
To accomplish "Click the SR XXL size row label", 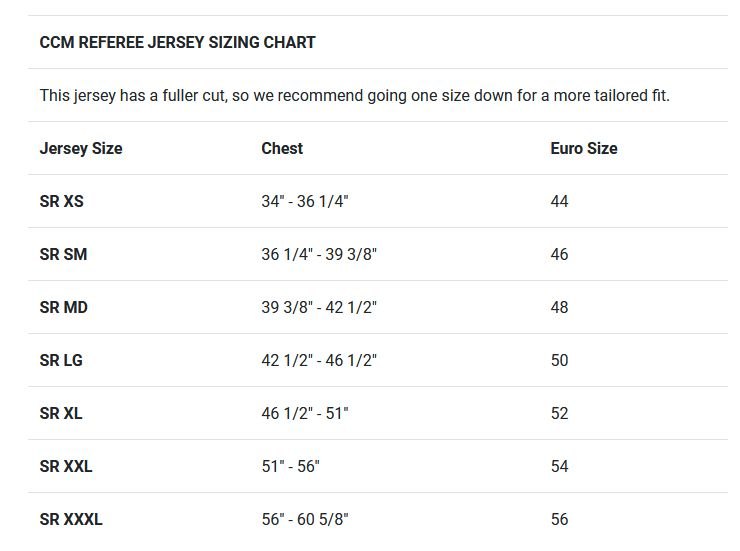I will click(x=66, y=466).
